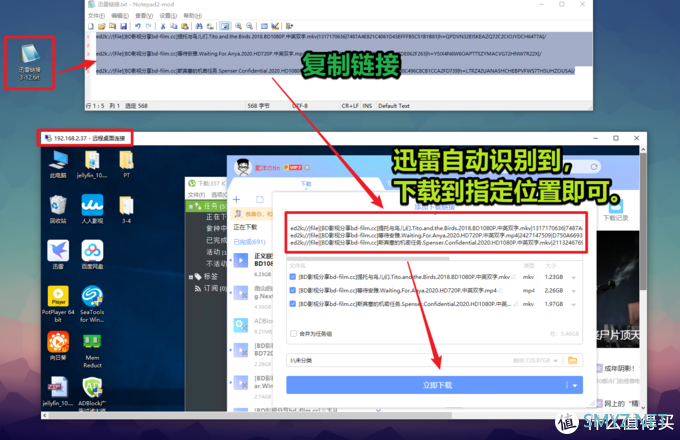Open the 查看(V) menu in Notepad2
680x440 pixels.
pyautogui.click(x=144, y=16)
